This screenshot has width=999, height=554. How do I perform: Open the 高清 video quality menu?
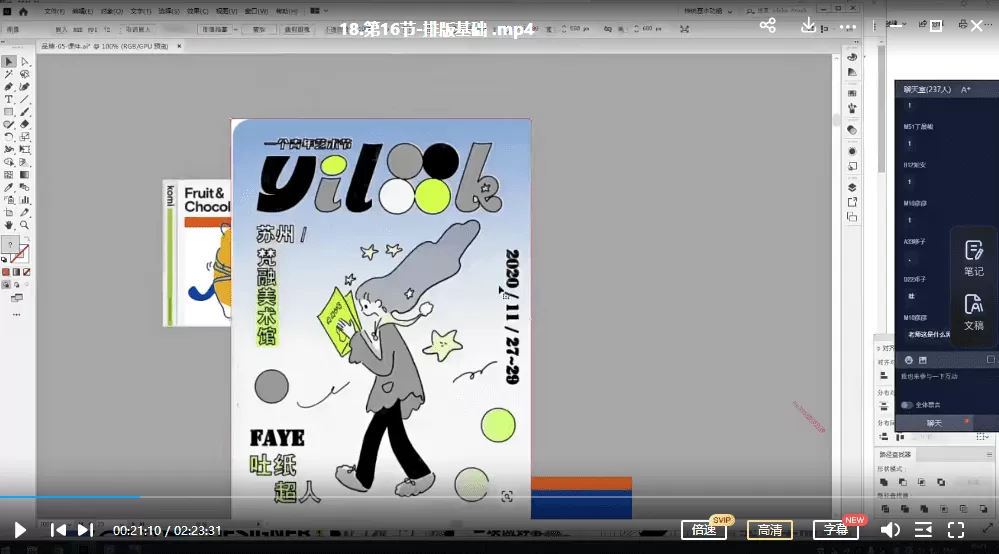(770, 530)
